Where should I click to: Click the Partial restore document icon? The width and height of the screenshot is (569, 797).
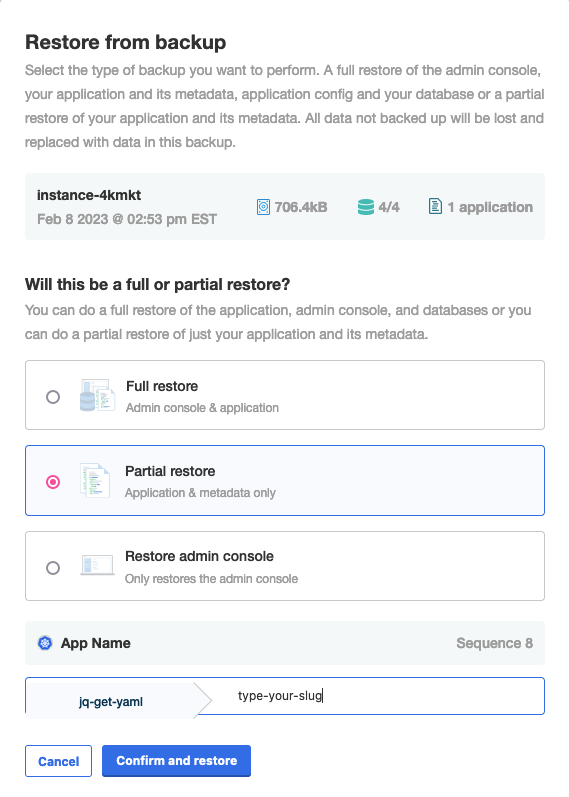[96, 480]
